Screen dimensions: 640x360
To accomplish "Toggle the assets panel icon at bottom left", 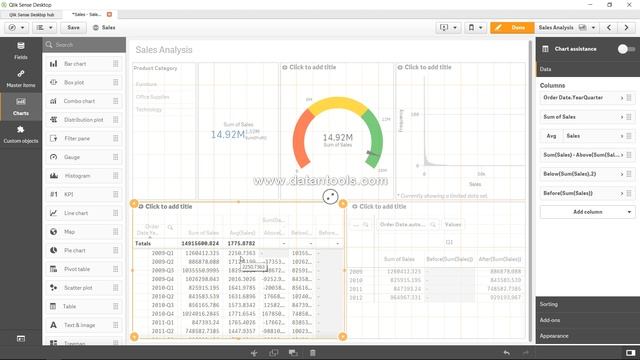I will (21, 339).
